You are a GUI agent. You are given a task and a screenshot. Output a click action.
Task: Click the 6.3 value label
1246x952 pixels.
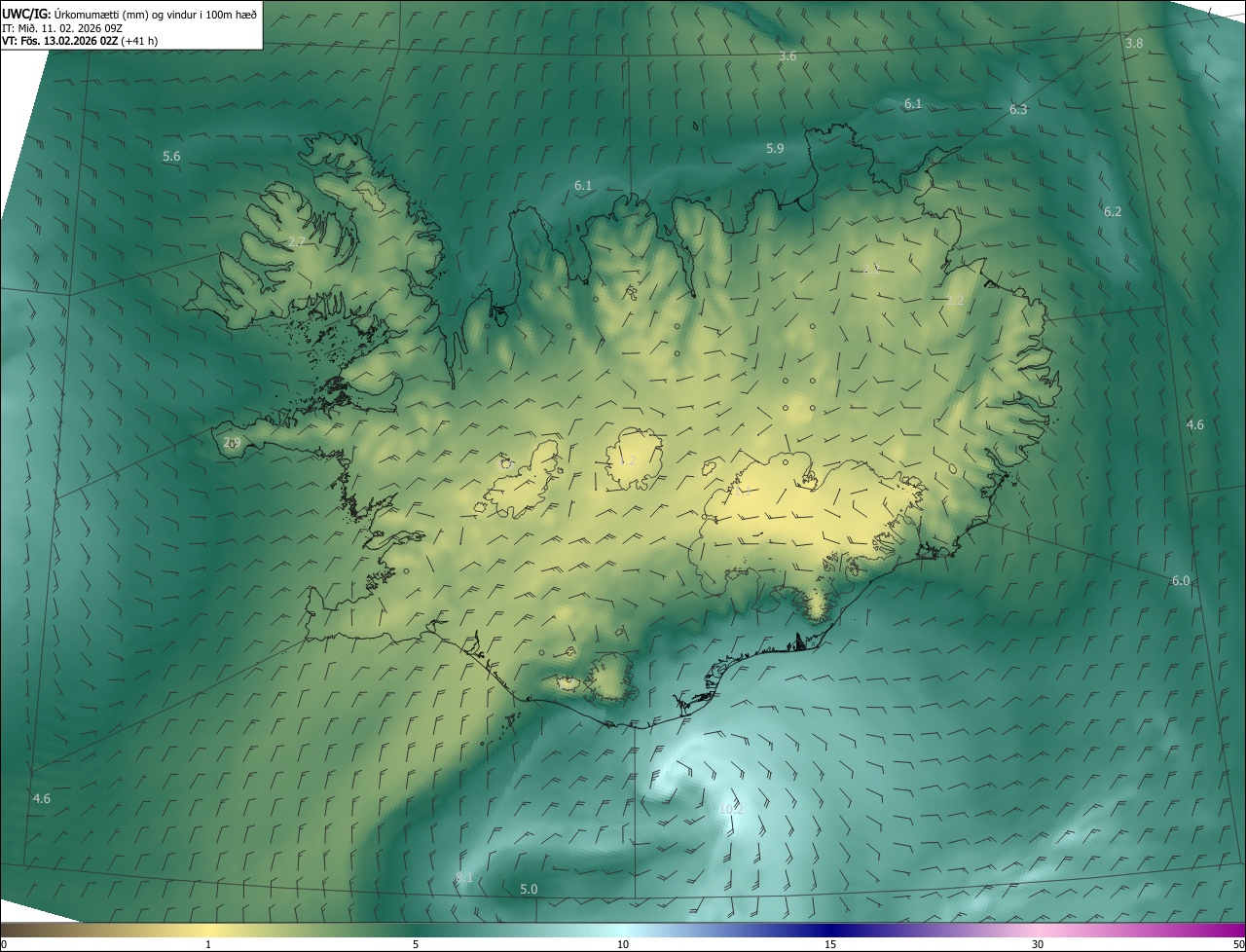click(1018, 110)
